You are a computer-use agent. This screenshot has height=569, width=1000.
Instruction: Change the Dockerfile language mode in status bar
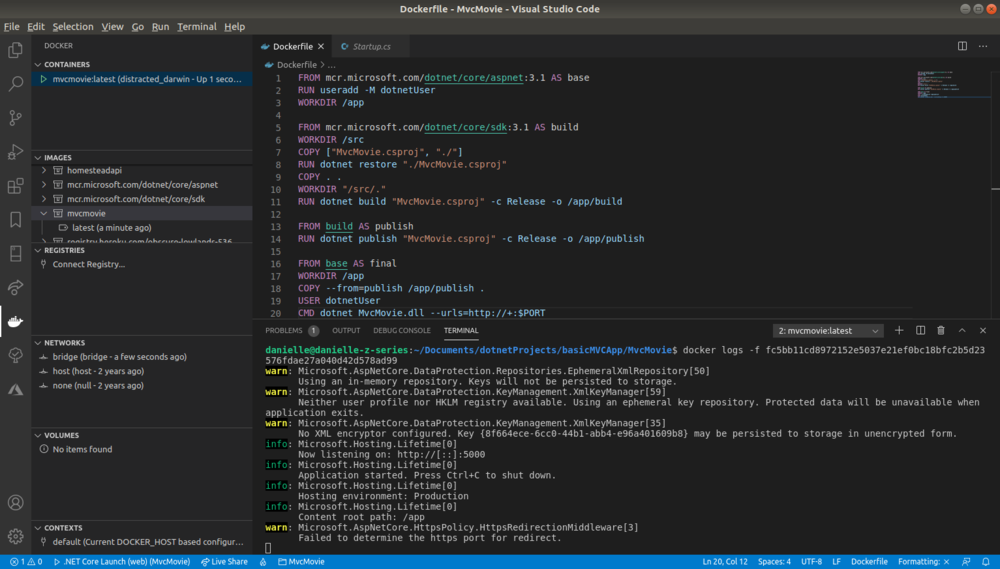(x=869, y=562)
